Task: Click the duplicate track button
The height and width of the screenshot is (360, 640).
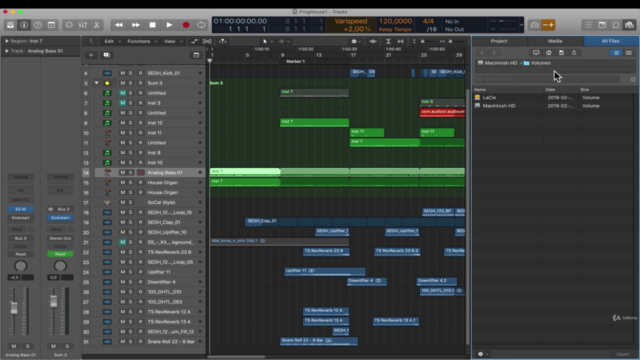Action: coord(107,55)
